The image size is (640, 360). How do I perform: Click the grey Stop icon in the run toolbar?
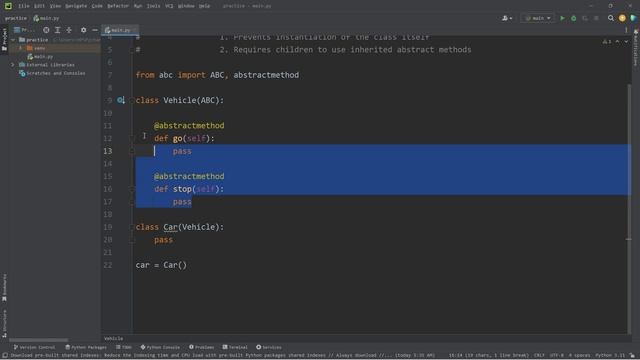pos(596,18)
